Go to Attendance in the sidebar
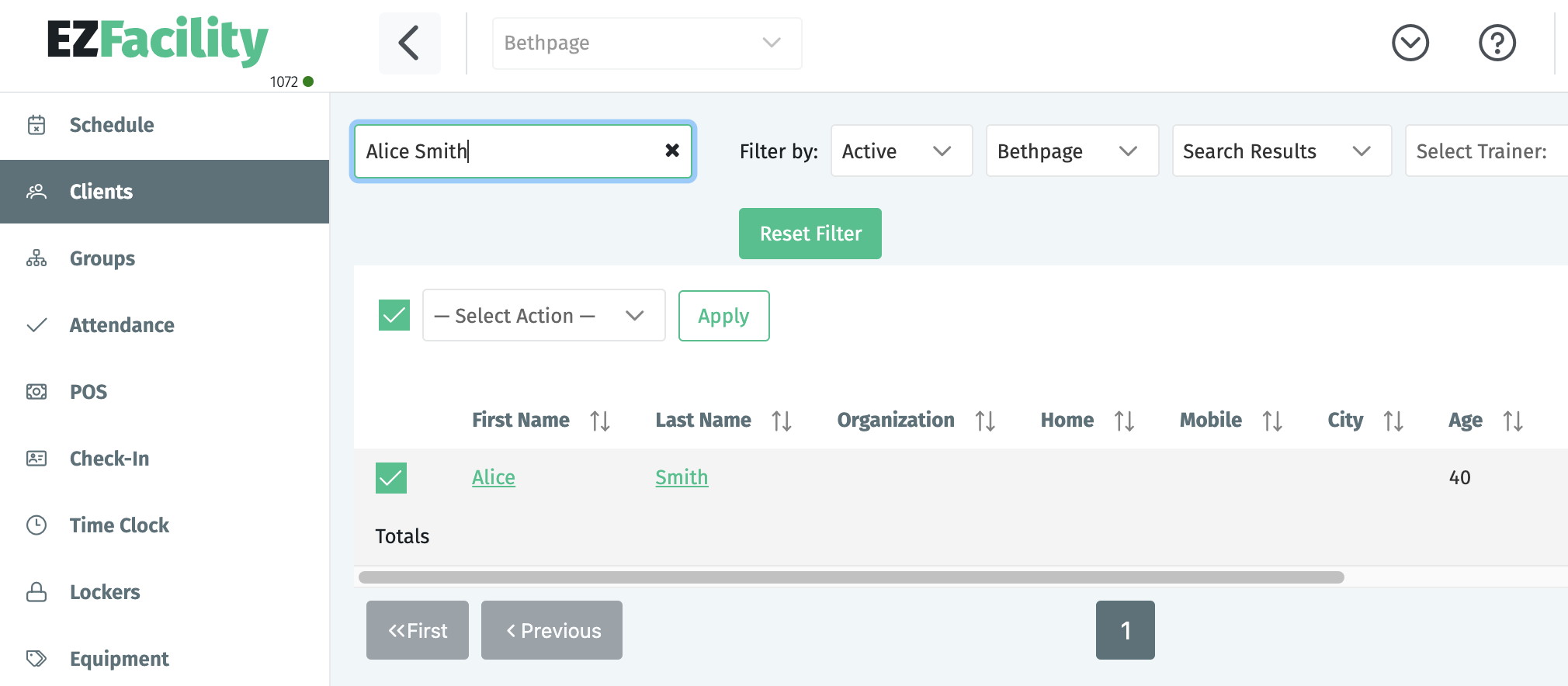Image resolution: width=1568 pixels, height=686 pixels. 122,325
